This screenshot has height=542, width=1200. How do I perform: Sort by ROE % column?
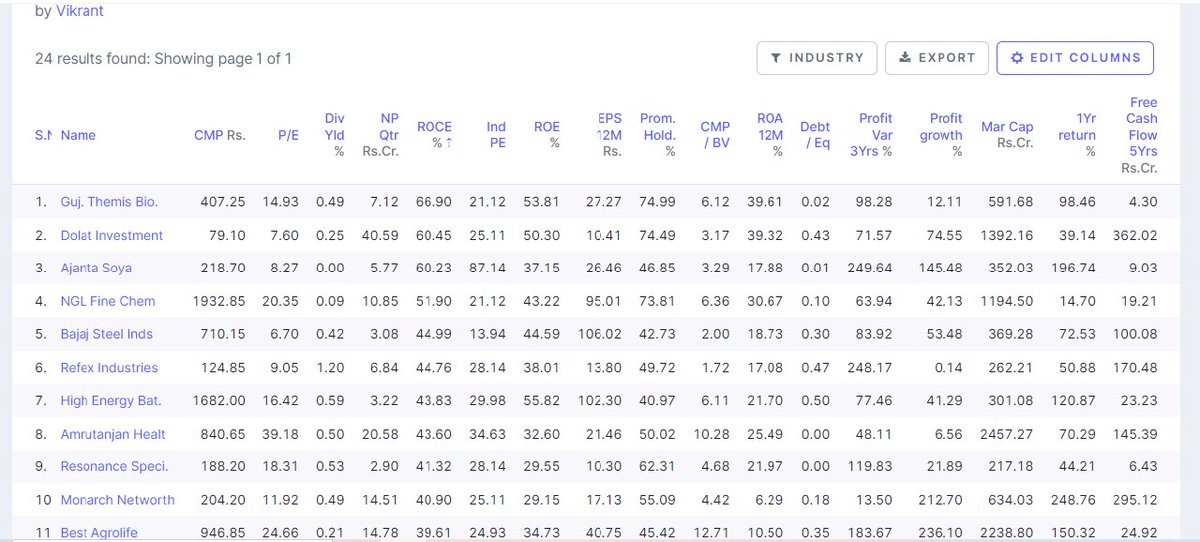click(x=547, y=135)
